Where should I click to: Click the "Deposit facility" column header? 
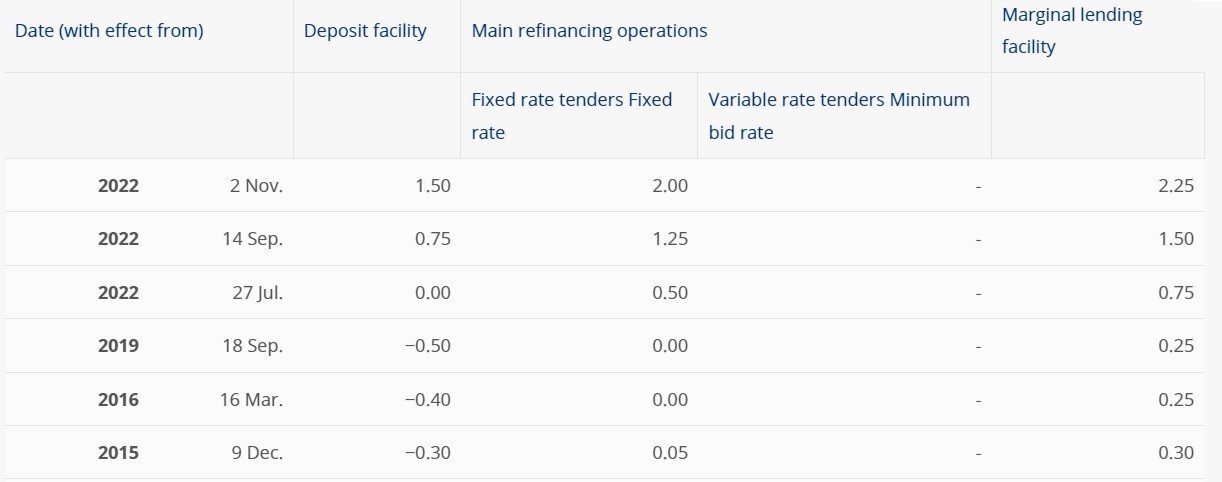pos(365,31)
